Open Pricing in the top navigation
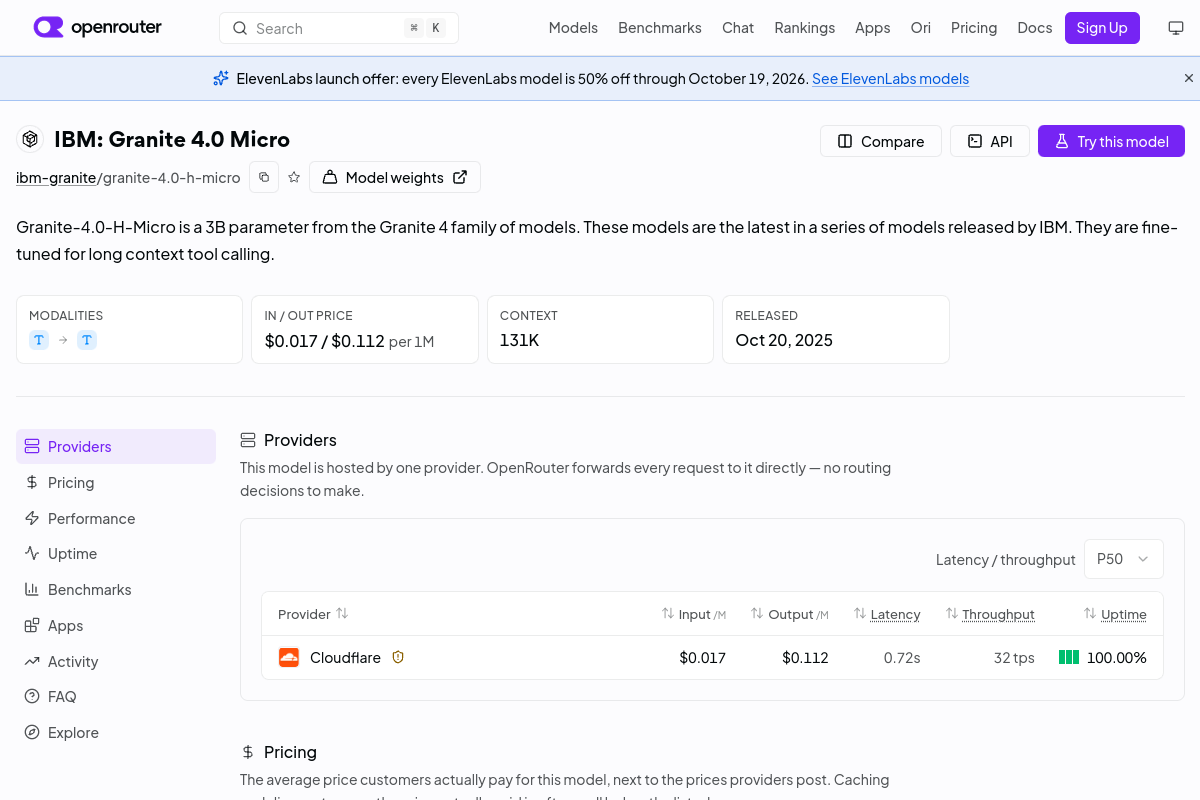Screen dimensions: 1200x800 974,28
